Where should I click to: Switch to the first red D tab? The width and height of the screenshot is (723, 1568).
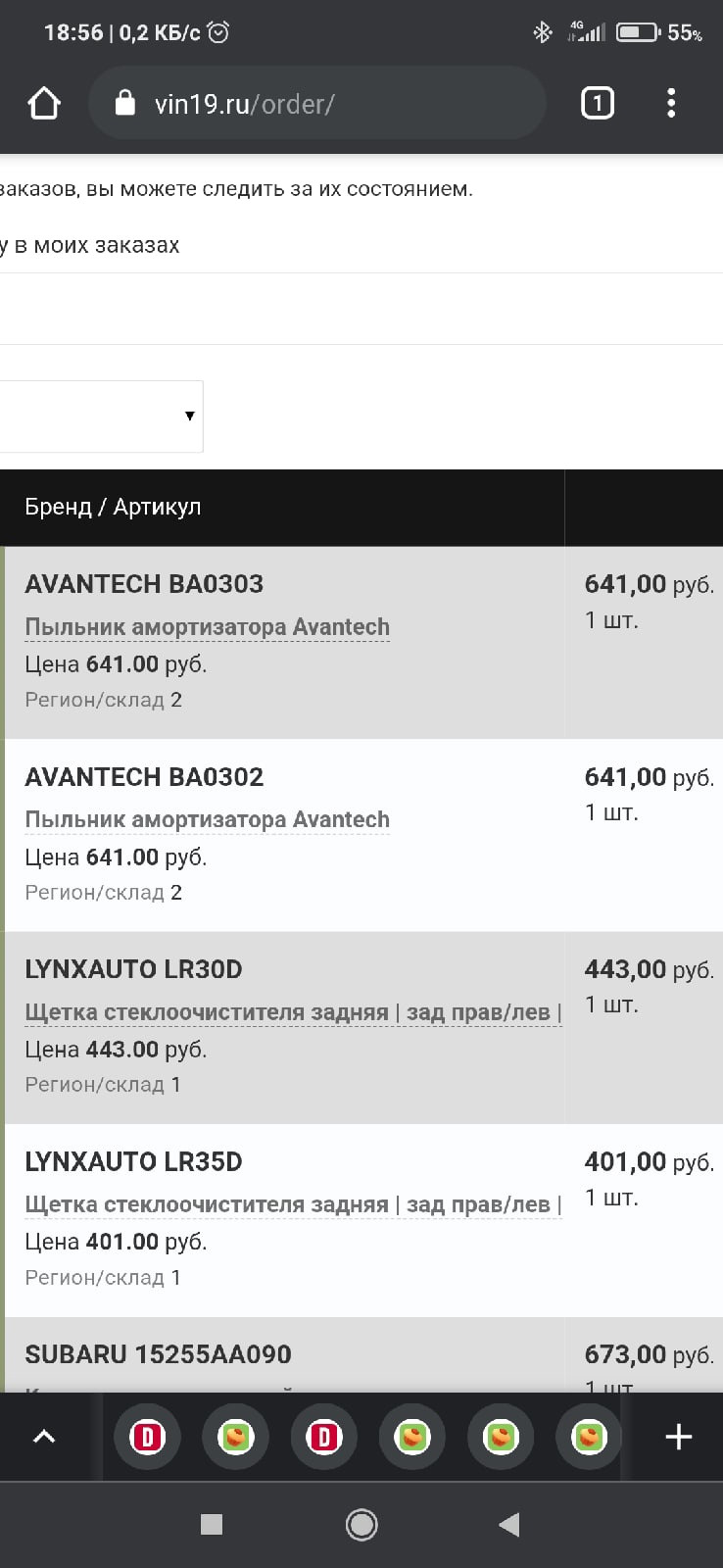(147, 1437)
